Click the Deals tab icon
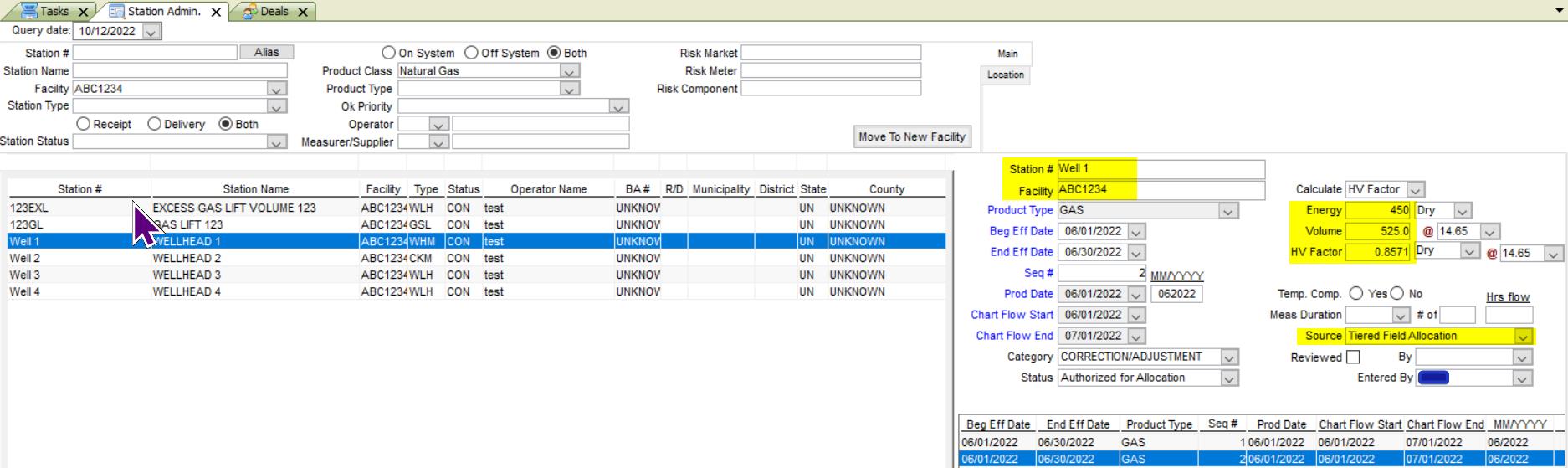This screenshot has width=1568, height=468. point(249,12)
